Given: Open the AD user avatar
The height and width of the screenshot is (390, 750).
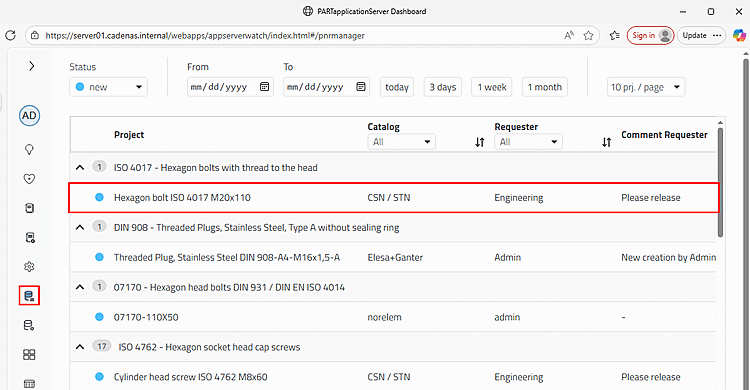Looking at the screenshot, I should tap(29, 116).
